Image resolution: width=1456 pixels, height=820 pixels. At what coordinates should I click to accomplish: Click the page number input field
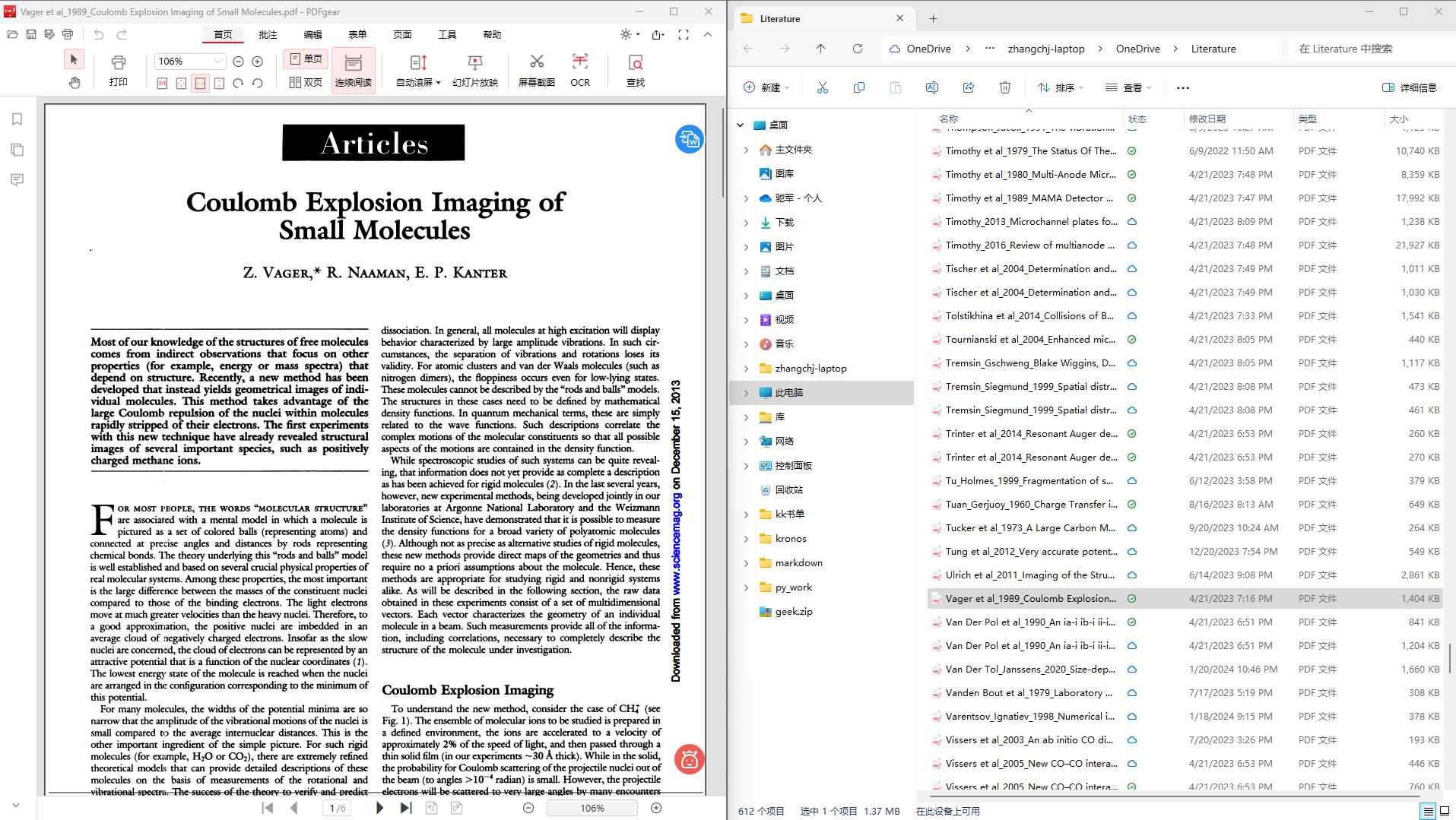[337, 809]
